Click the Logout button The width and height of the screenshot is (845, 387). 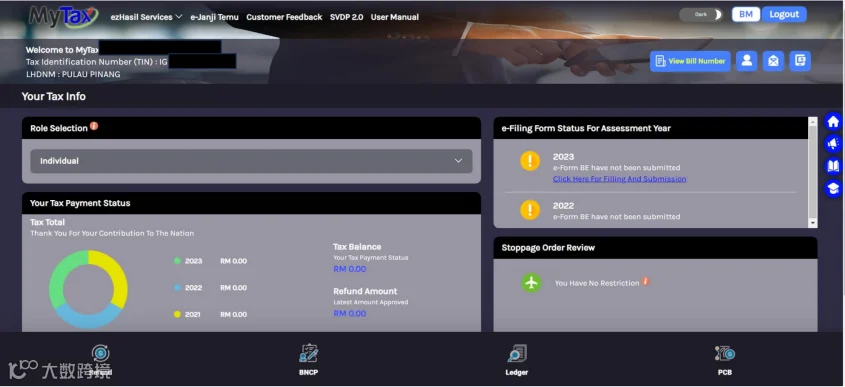[784, 15]
